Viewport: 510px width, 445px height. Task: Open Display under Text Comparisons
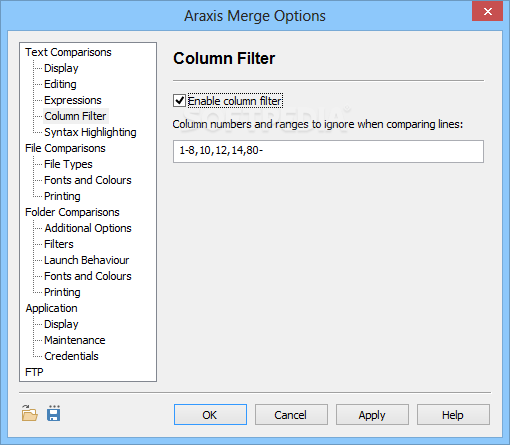click(61, 68)
